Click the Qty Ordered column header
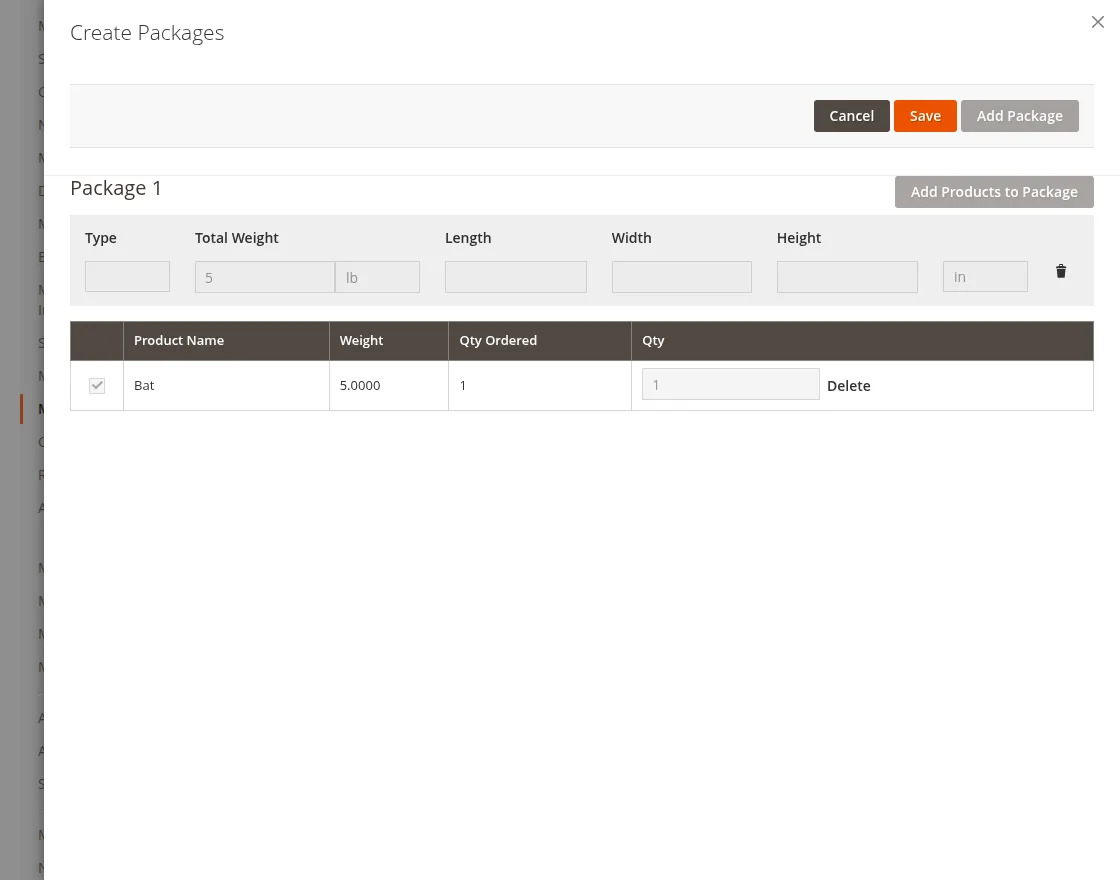This screenshot has width=1120, height=880. (x=540, y=341)
